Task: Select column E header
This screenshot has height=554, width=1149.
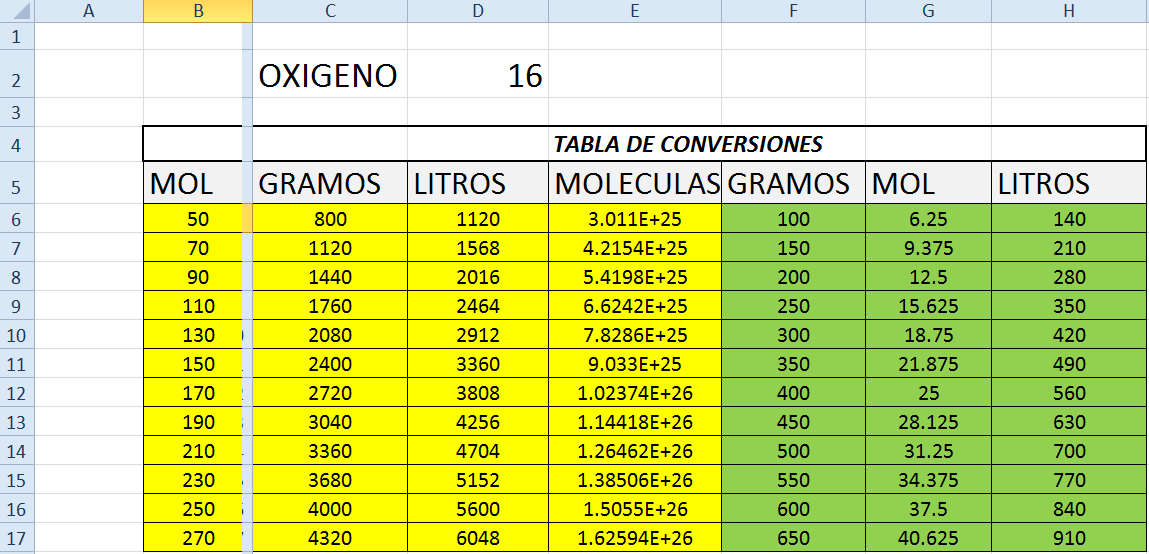Action: coord(635,11)
